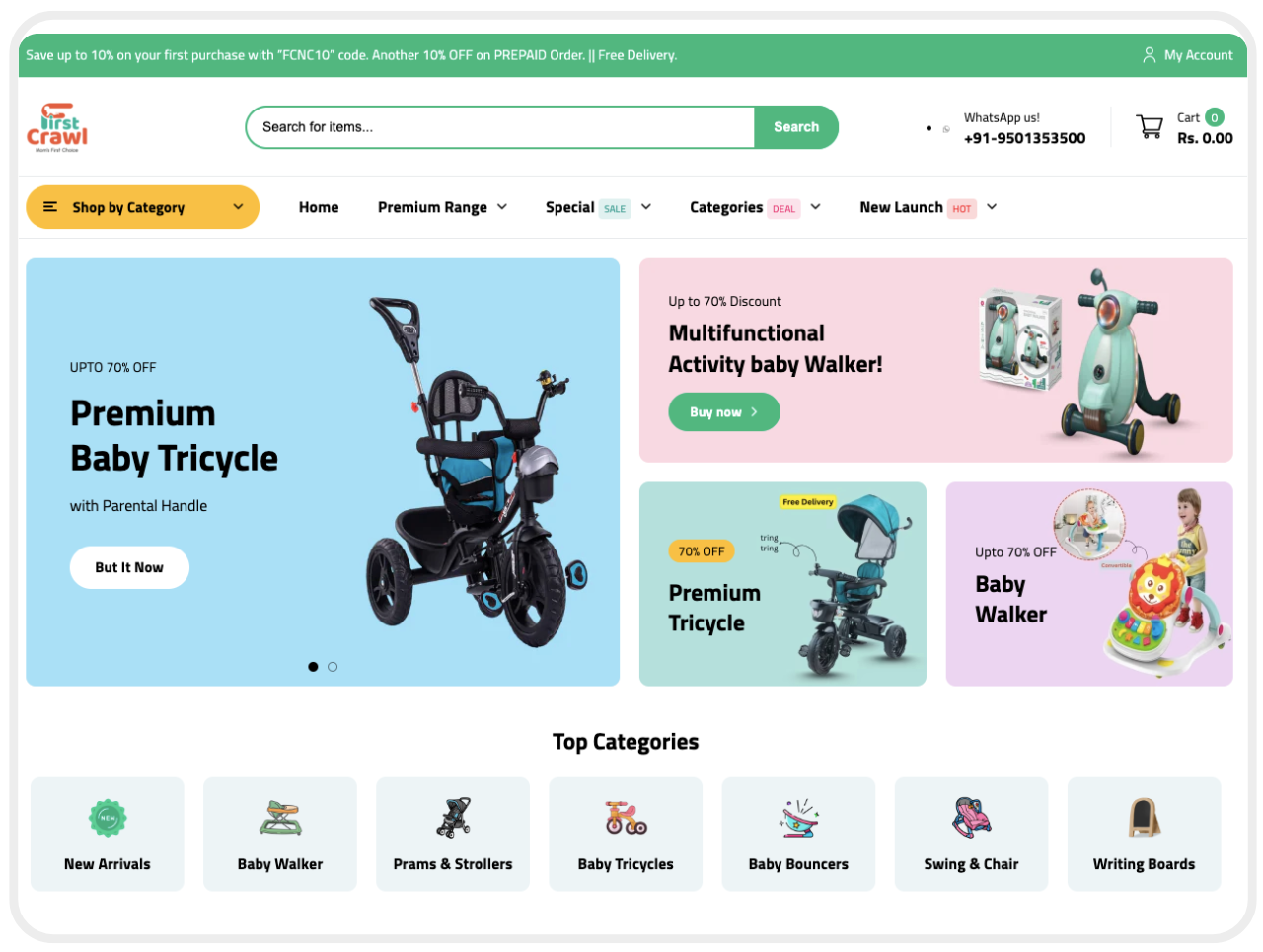The height and width of the screenshot is (952, 1263).
Task: Focus the Search for items field
Action: 500,127
